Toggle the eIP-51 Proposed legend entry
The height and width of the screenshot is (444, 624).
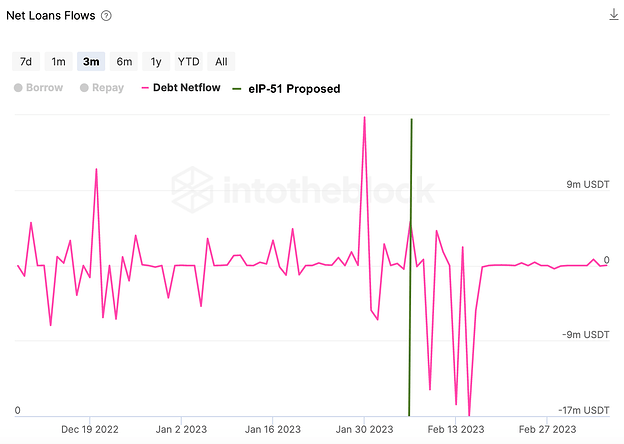point(286,88)
